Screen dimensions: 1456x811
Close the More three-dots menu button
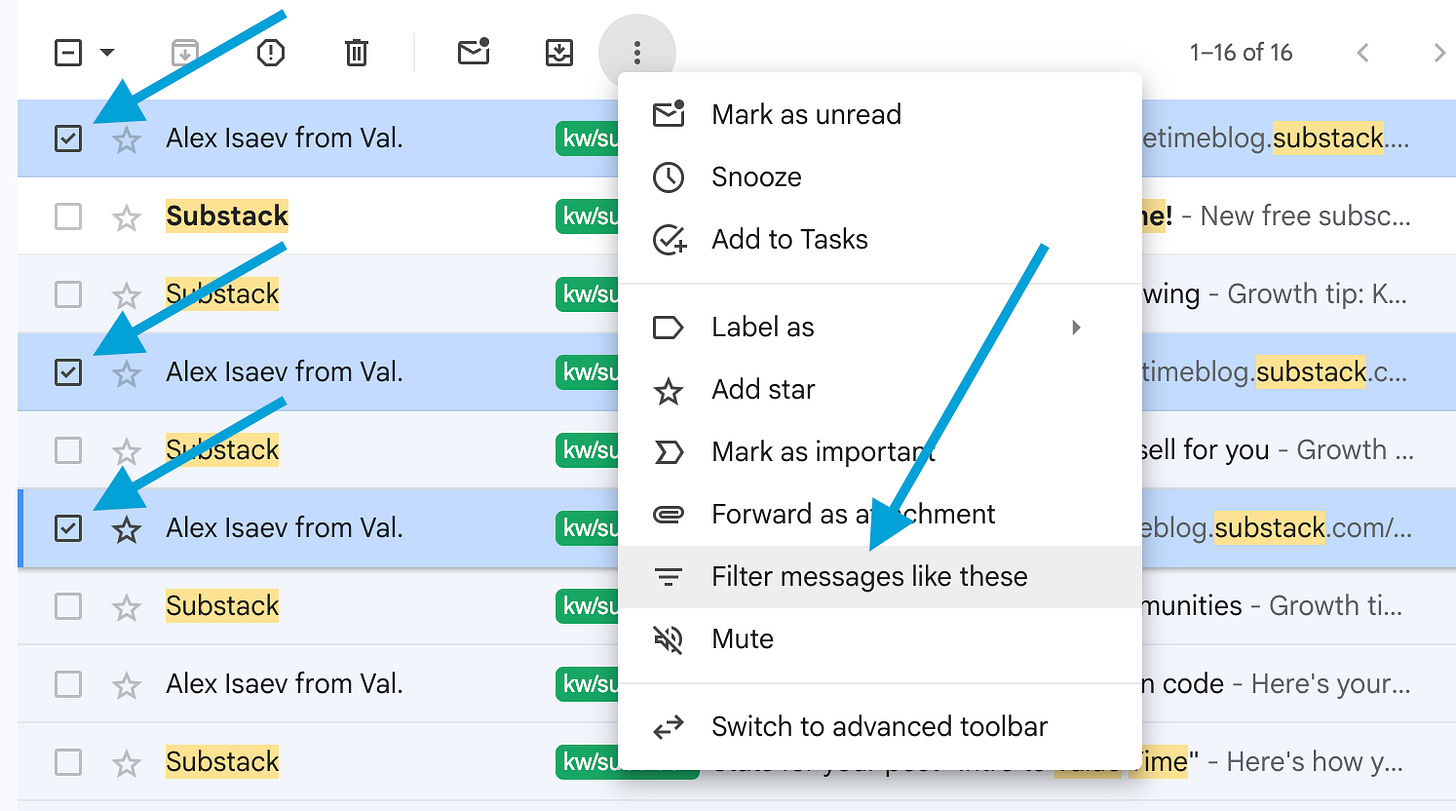[637, 52]
